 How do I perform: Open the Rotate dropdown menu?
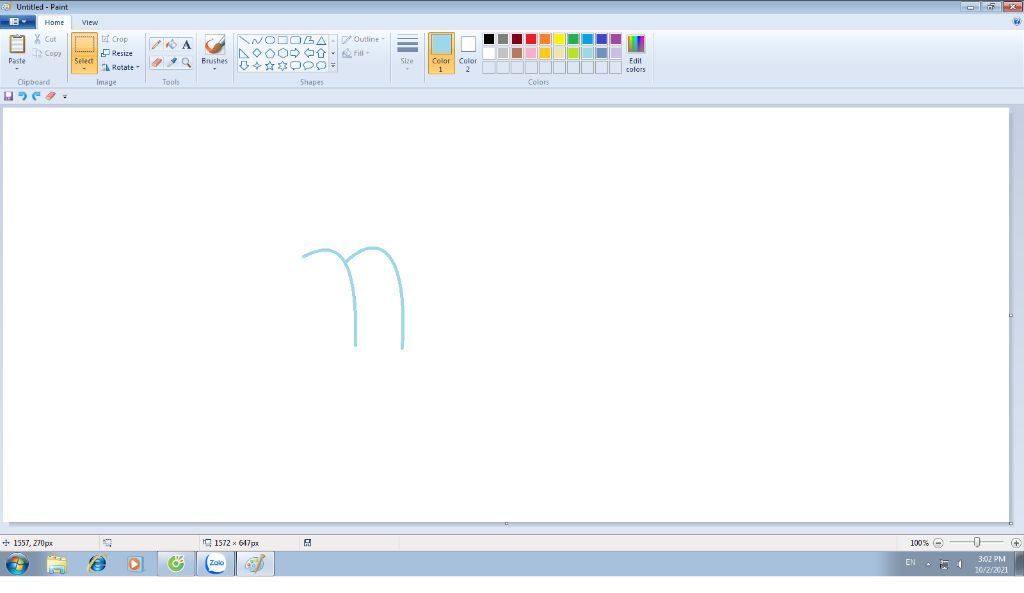[x=121, y=67]
